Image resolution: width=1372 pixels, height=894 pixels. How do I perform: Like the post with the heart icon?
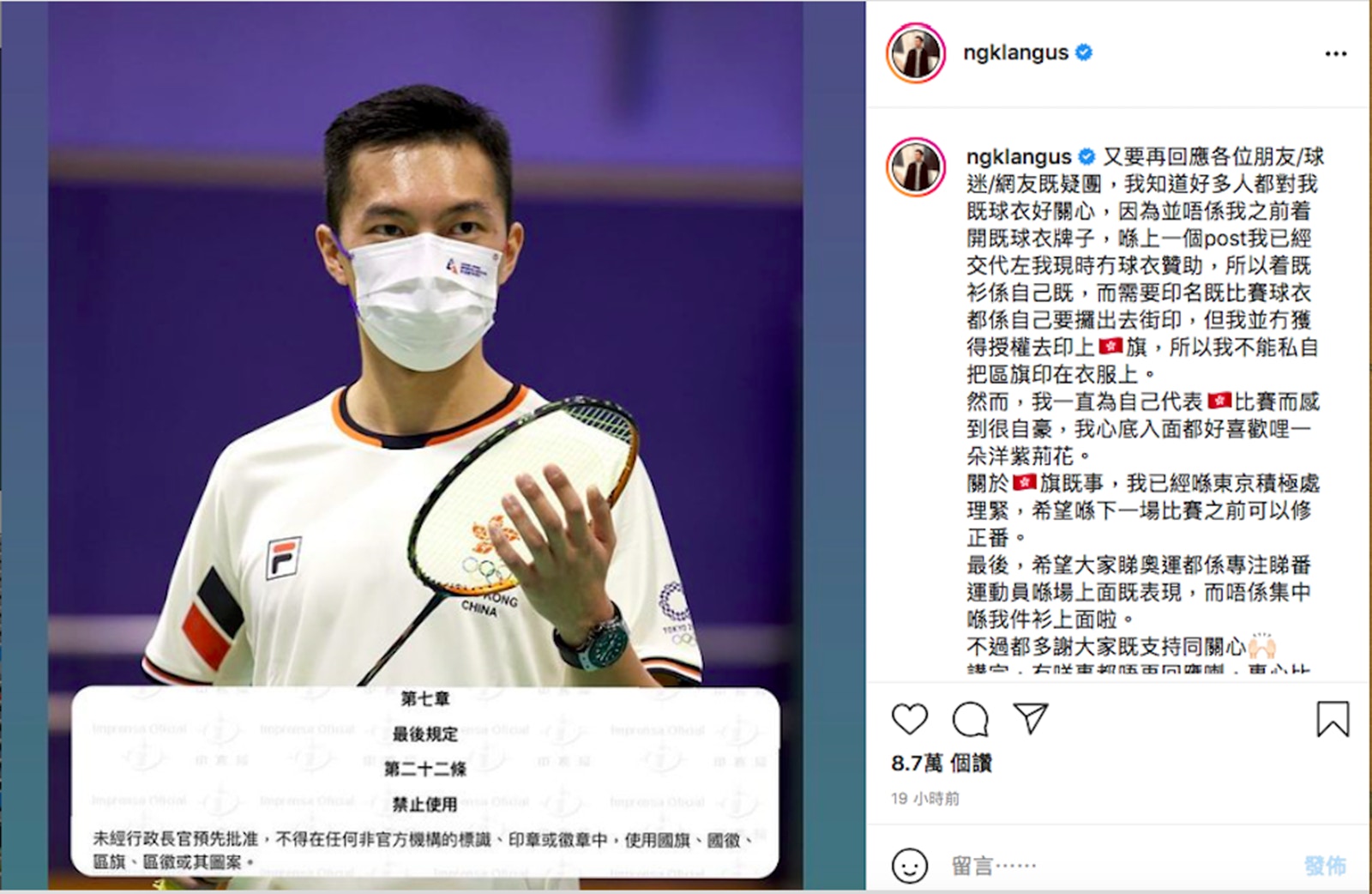pyautogui.click(x=910, y=719)
